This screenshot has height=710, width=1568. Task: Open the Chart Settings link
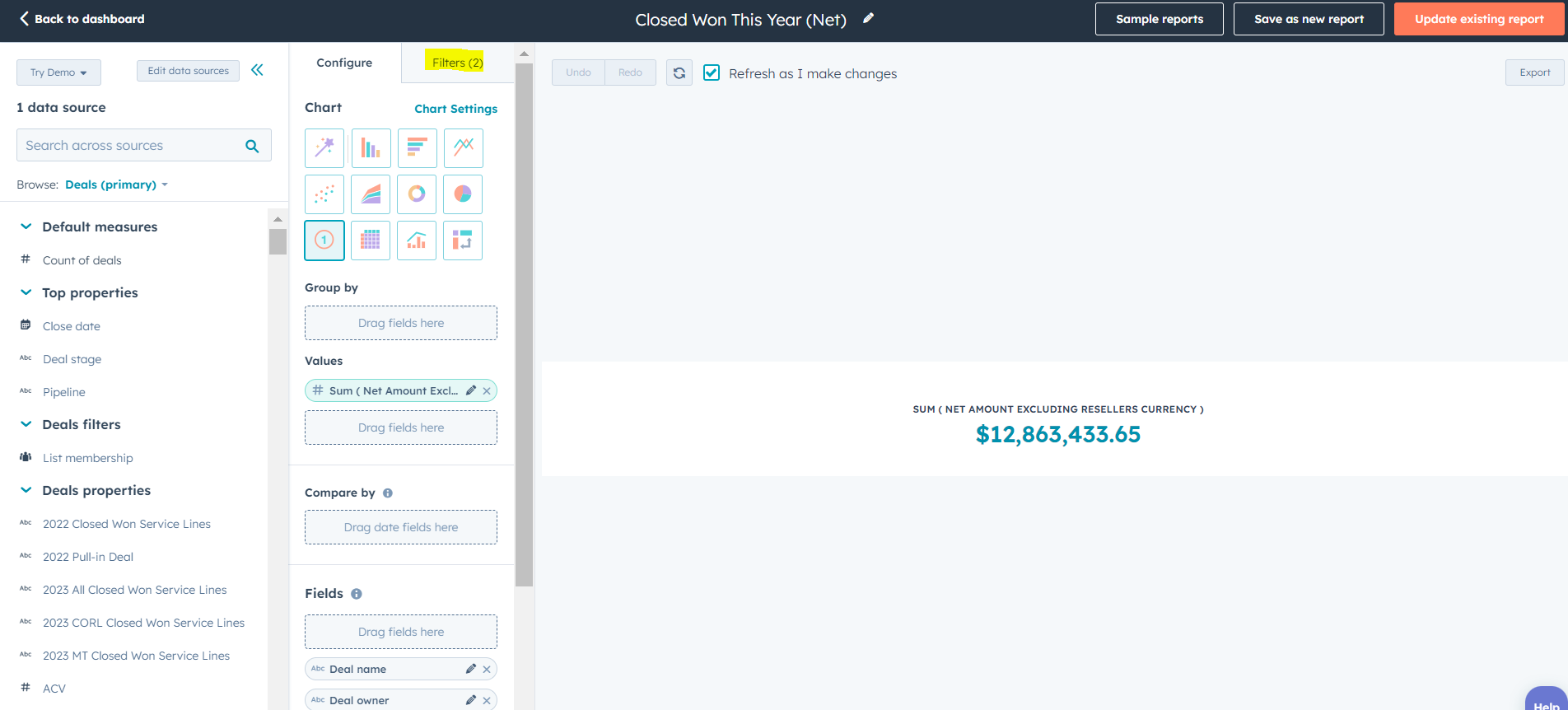tap(455, 109)
